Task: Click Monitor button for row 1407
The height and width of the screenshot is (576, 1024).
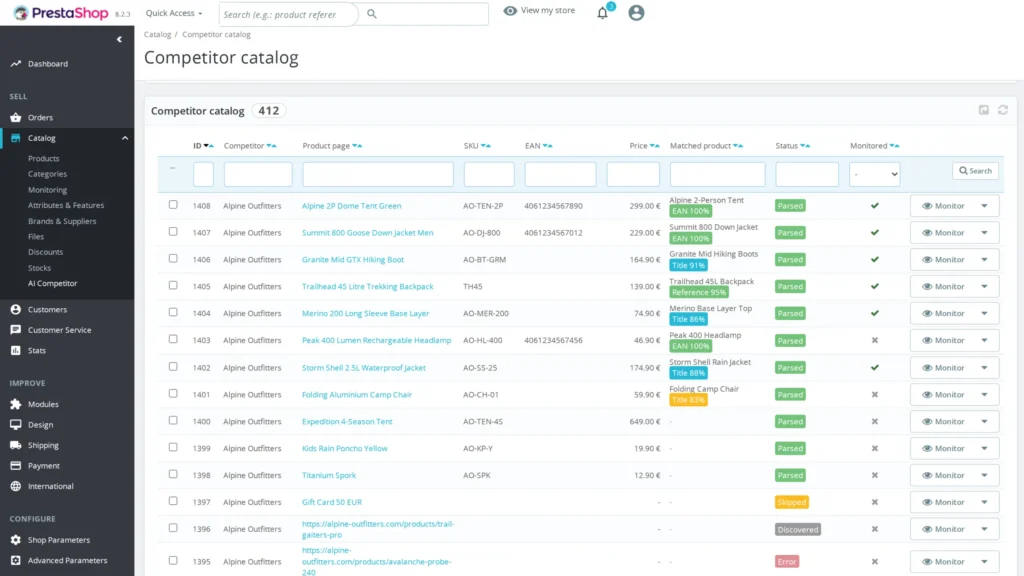Action: coord(942,232)
